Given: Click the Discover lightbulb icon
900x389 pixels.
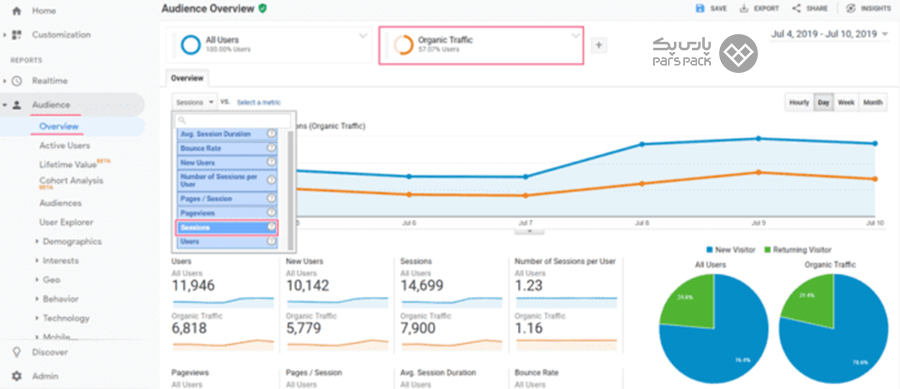Looking at the screenshot, I should click(x=17, y=352).
